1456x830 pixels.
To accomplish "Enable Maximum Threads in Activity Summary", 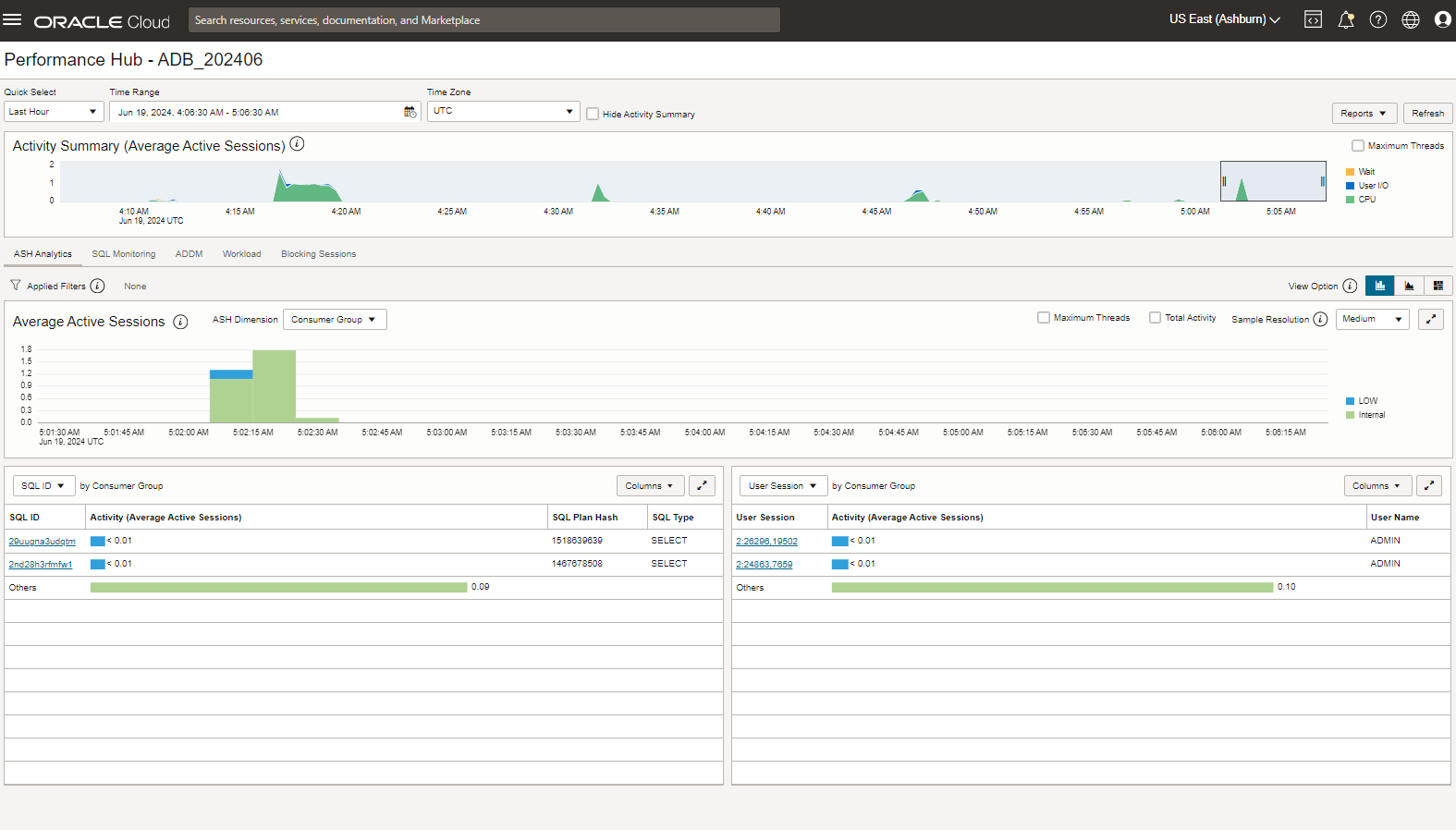I will tap(1358, 145).
